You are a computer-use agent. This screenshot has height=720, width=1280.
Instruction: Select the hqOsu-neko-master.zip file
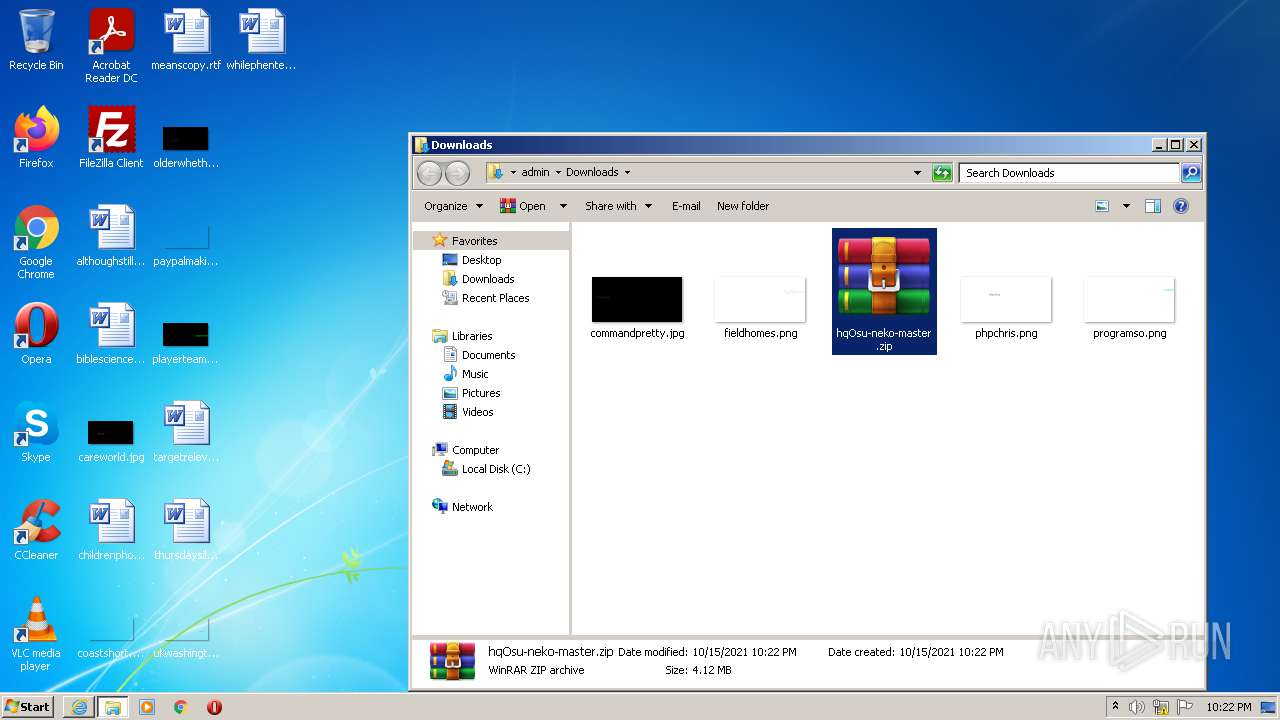pyautogui.click(x=884, y=292)
